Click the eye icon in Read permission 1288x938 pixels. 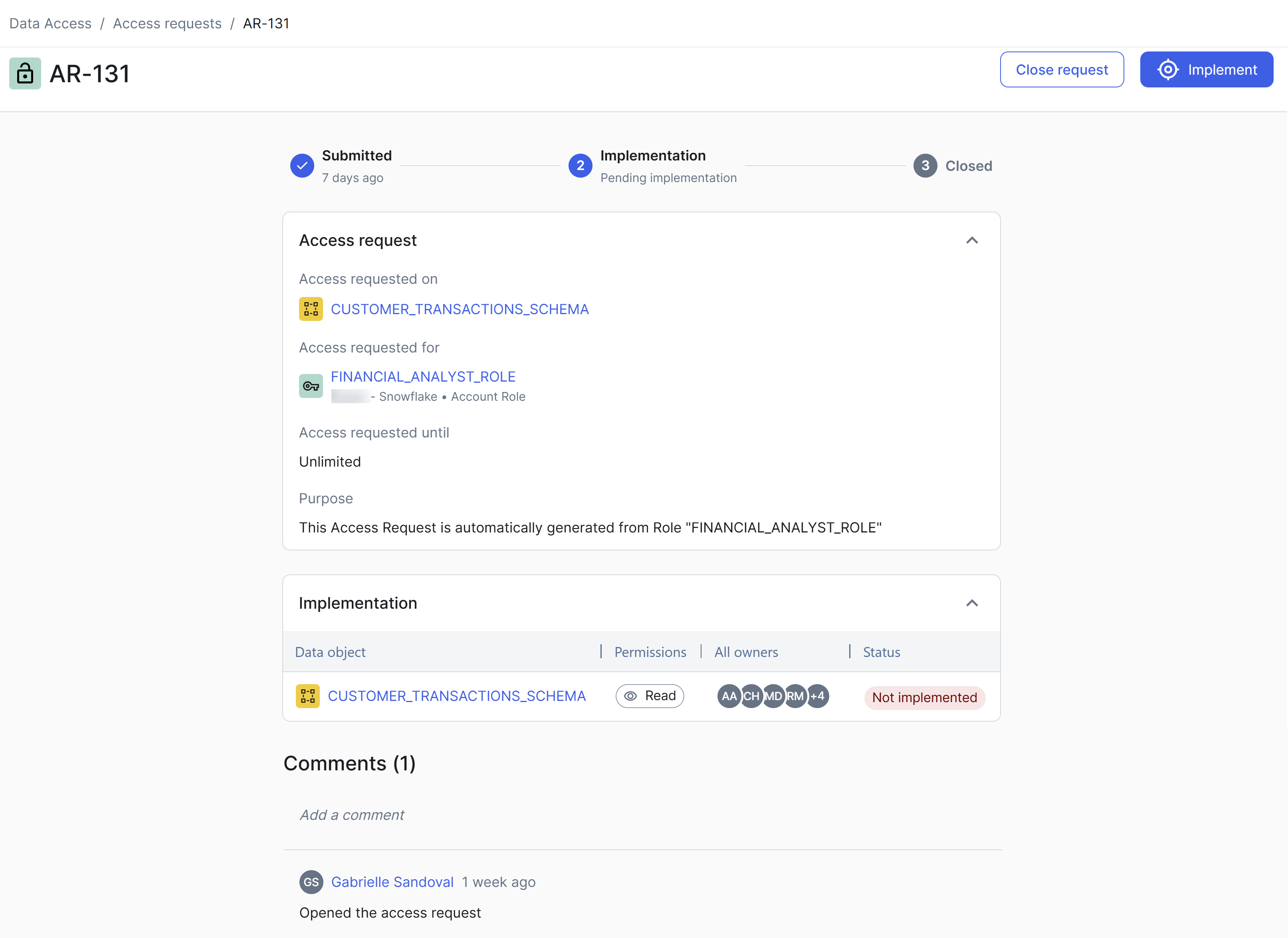630,696
